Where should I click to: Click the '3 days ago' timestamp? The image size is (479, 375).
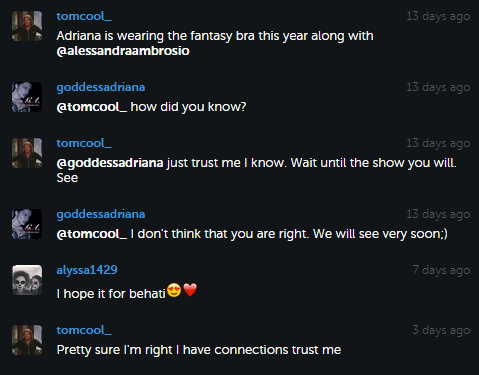point(441,330)
